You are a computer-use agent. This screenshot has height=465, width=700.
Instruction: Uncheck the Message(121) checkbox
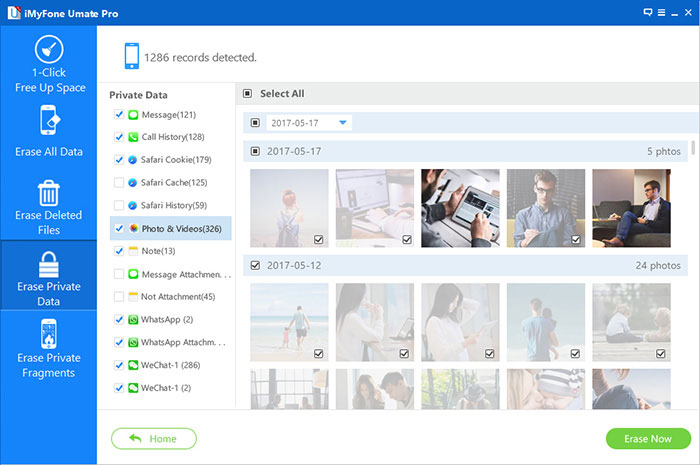click(119, 114)
